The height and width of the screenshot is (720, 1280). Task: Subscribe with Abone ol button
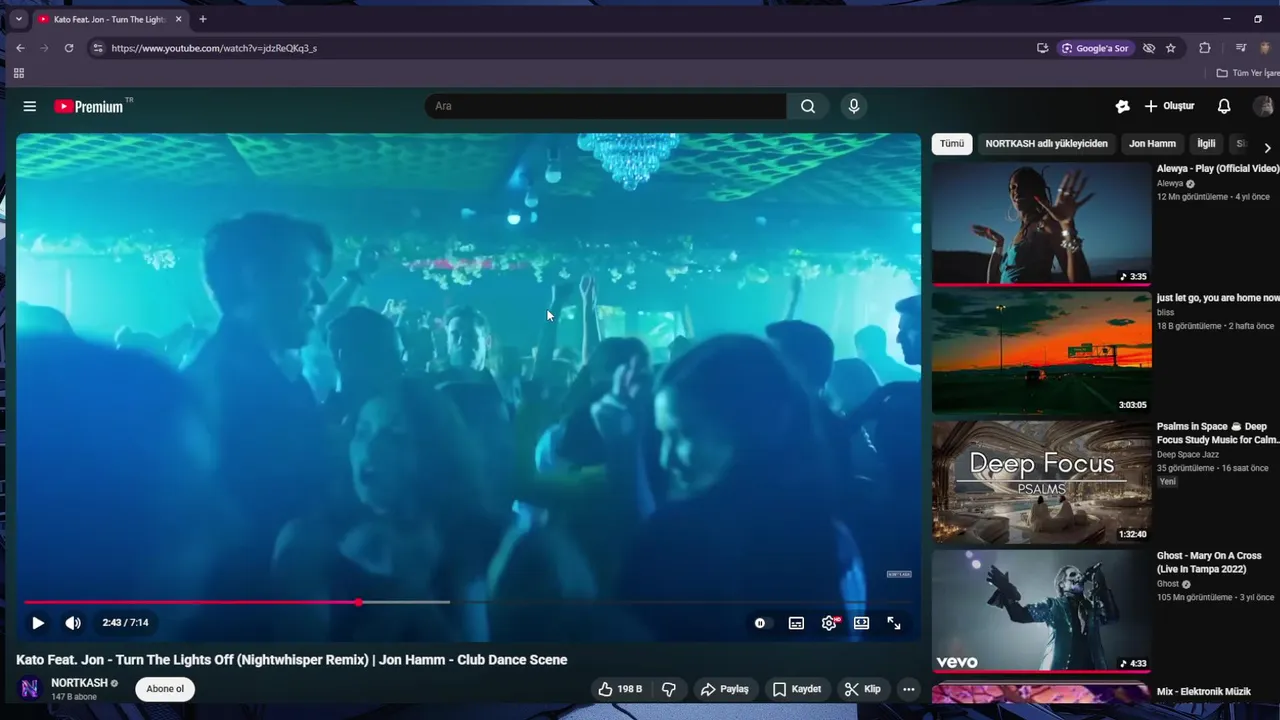tap(165, 689)
